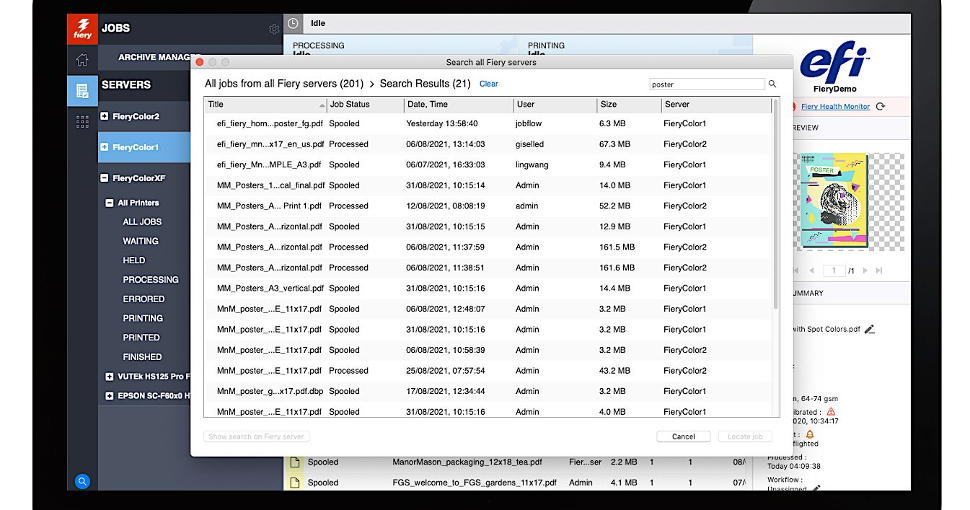This screenshot has width=970, height=510.
Task: Select the MM_Posters_A3_vertical.pdf row
Action: coord(489,288)
